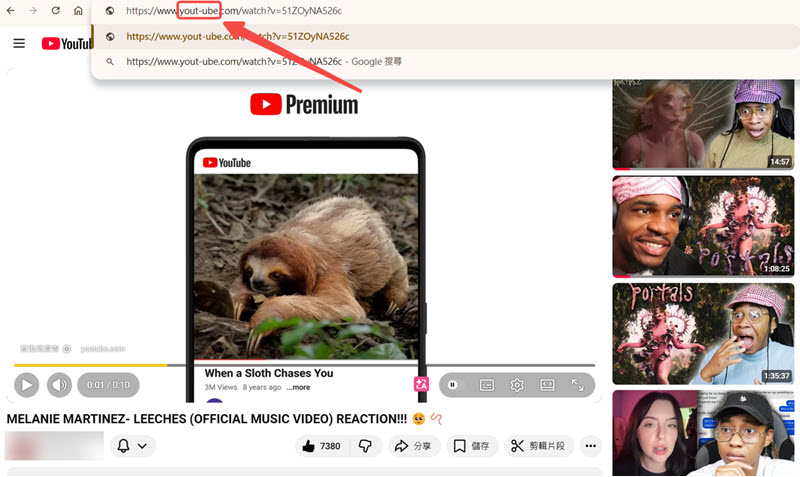Open the three-dot more actions menu
This screenshot has height=477, width=800.
(x=590, y=446)
